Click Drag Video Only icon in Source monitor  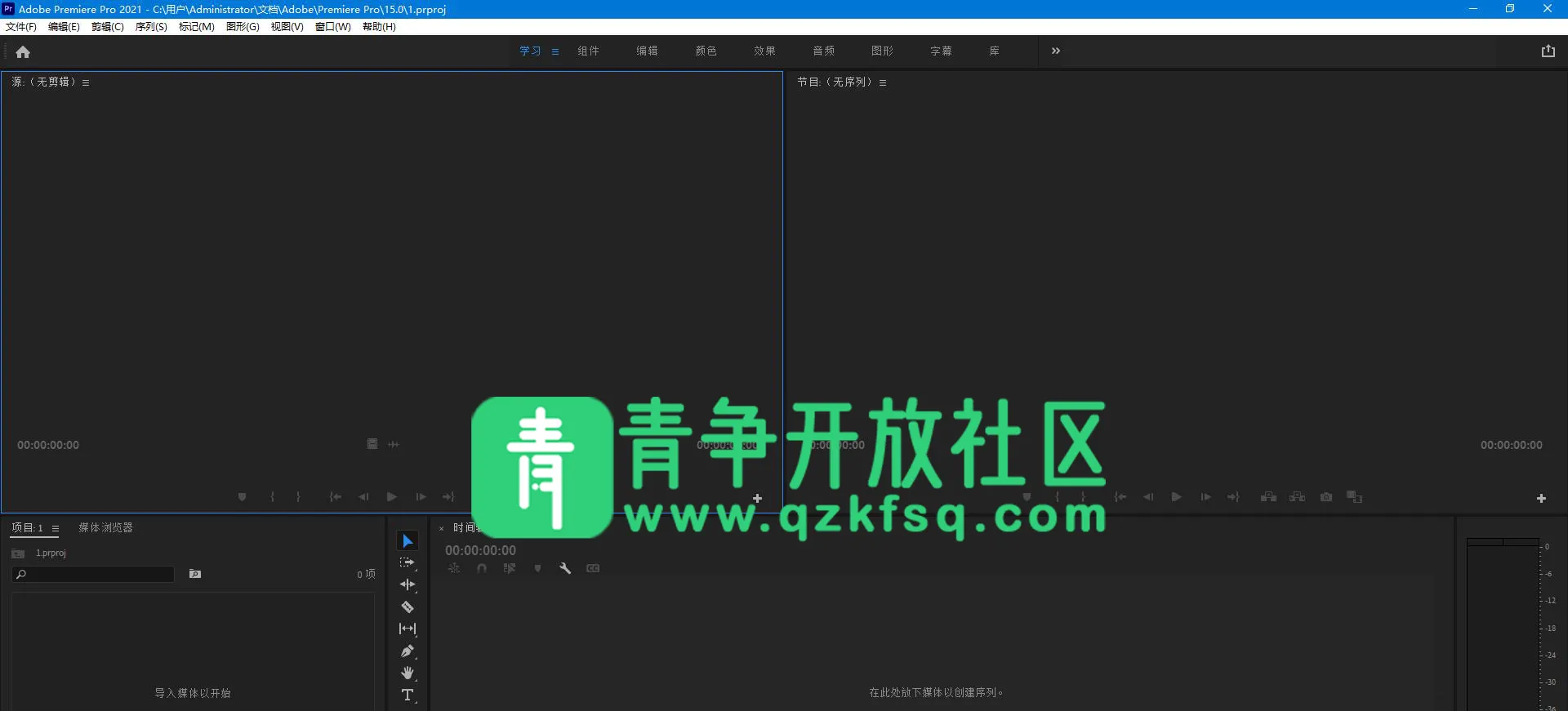372,444
